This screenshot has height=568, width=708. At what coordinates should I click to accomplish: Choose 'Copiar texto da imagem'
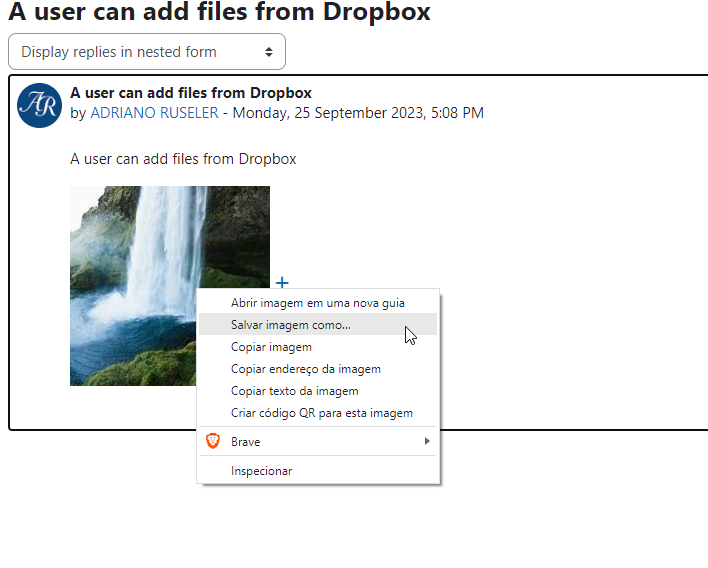318,391
